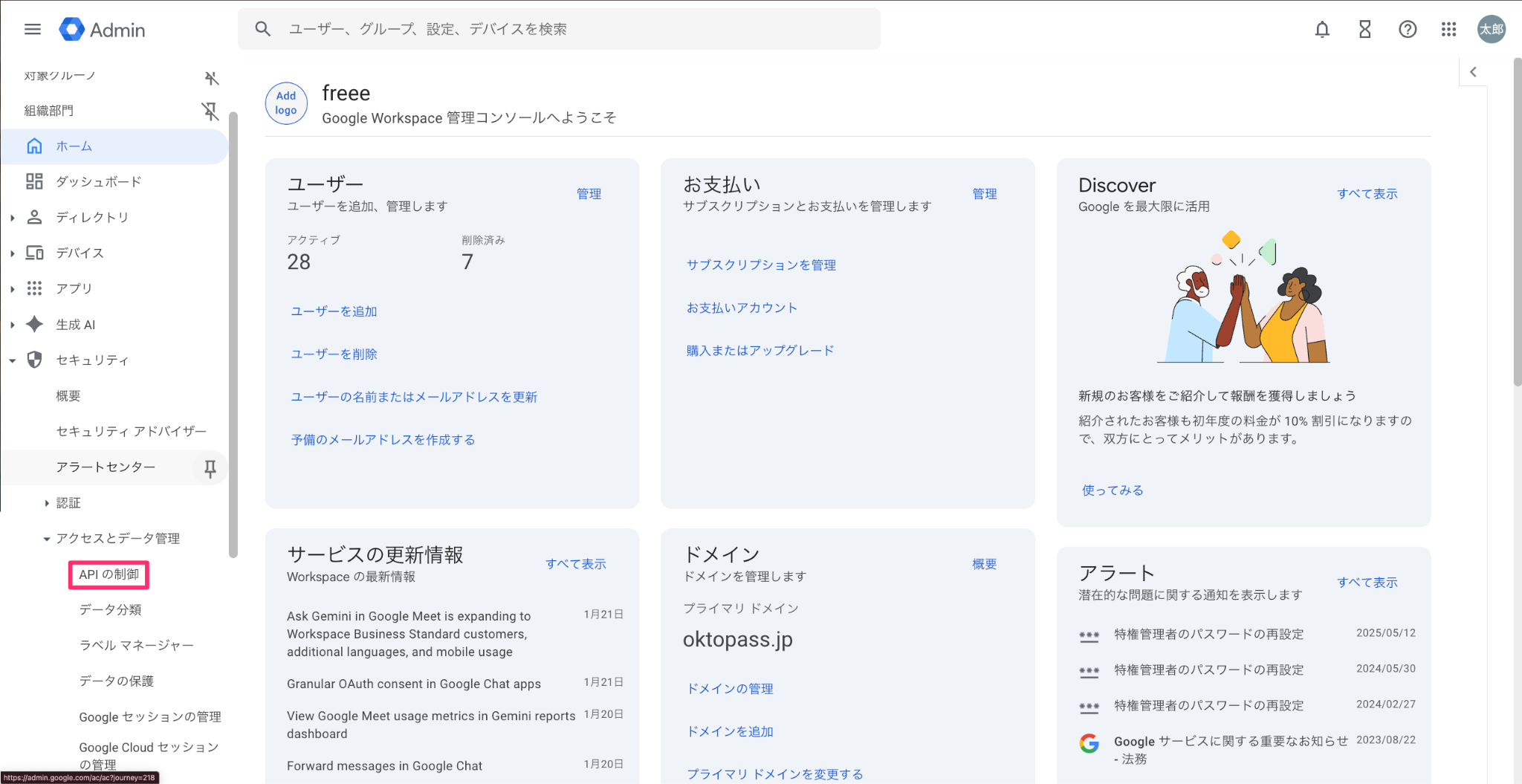The width and height of the screenshot is (1522, 784).
Task: Collapse the セキュリティ section arrow
Action: [13, 360]
